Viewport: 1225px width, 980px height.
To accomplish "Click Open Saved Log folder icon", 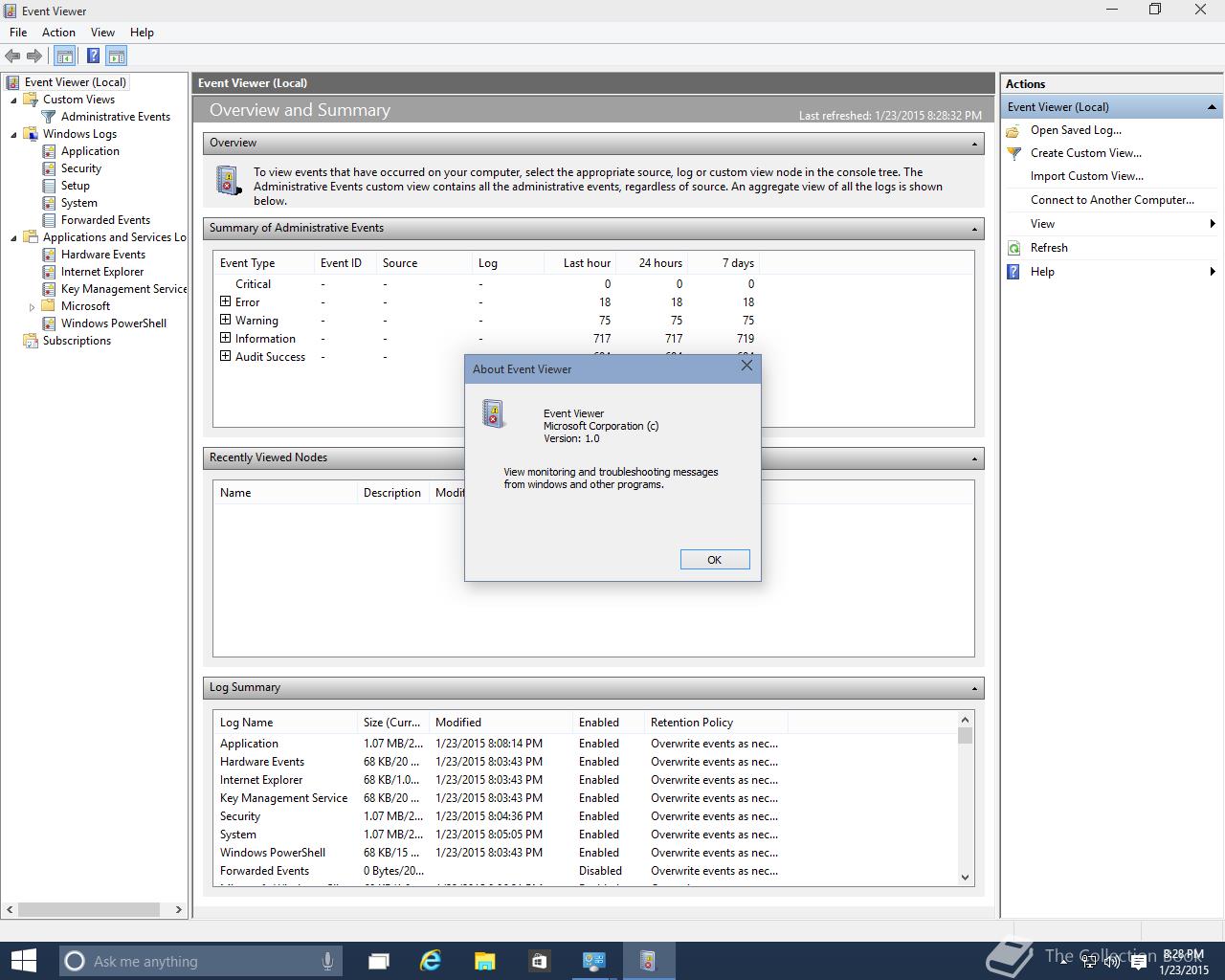I will (1014, 130).
